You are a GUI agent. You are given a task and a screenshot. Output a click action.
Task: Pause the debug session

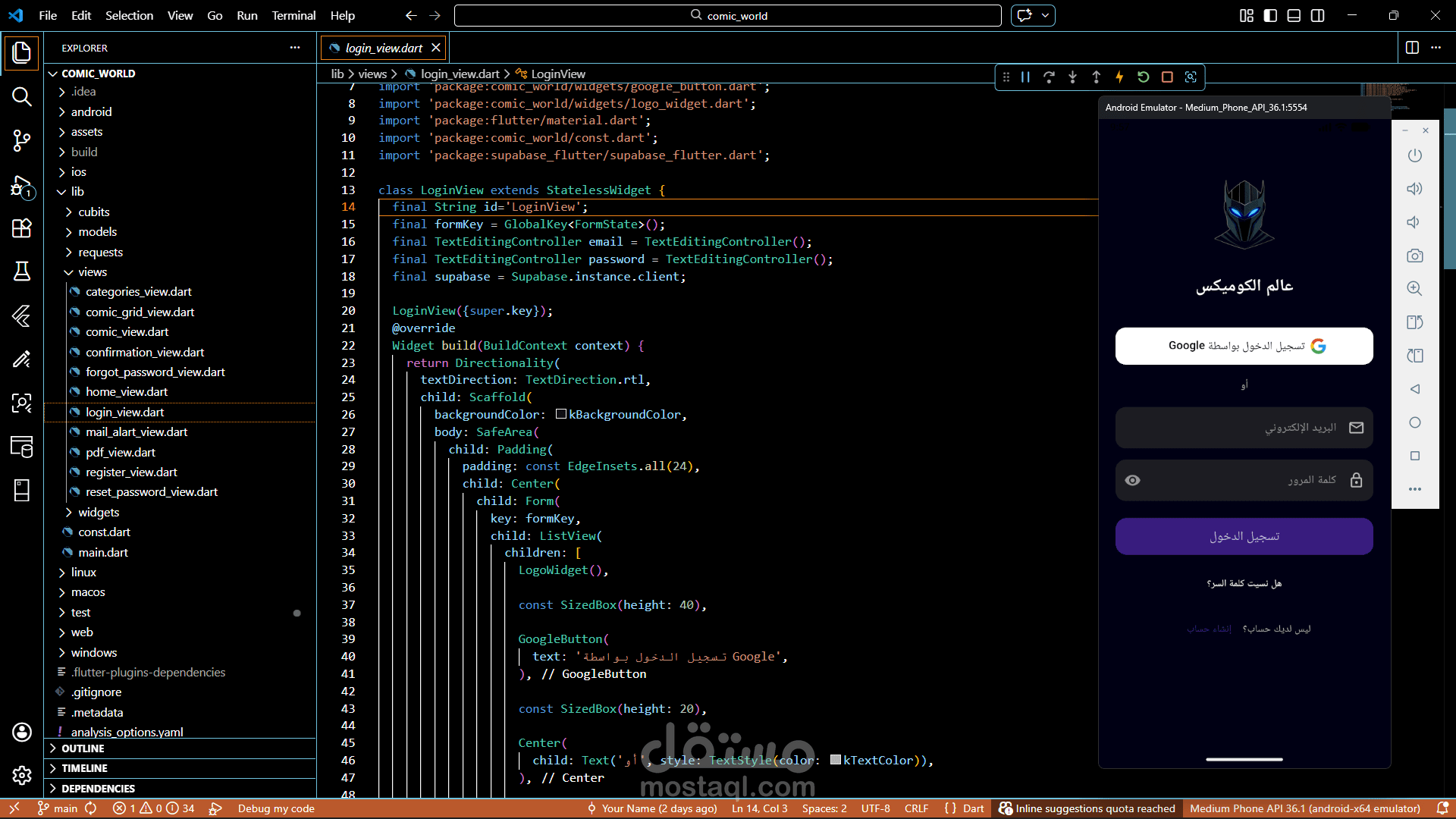click(x=1025, y=77)
